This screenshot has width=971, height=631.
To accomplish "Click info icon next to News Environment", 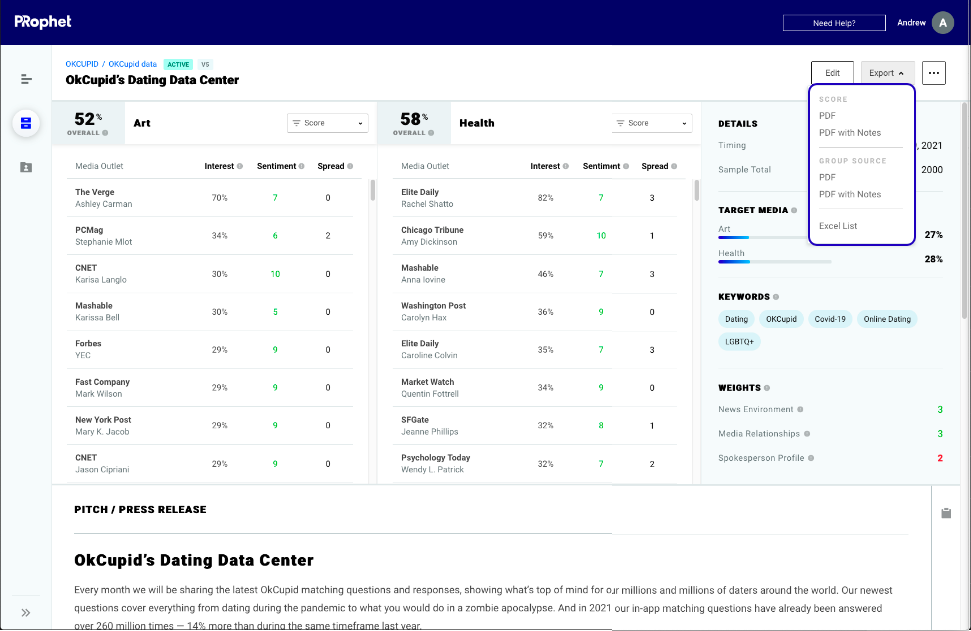I will click(x=800, y=409).
